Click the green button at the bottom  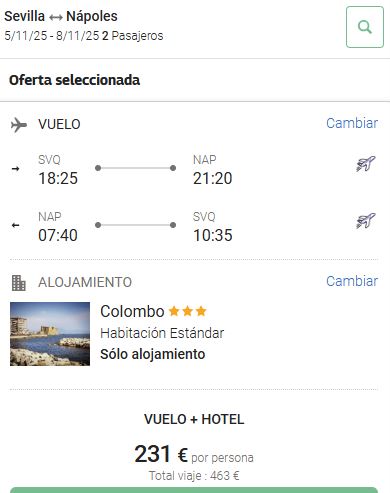194,490
